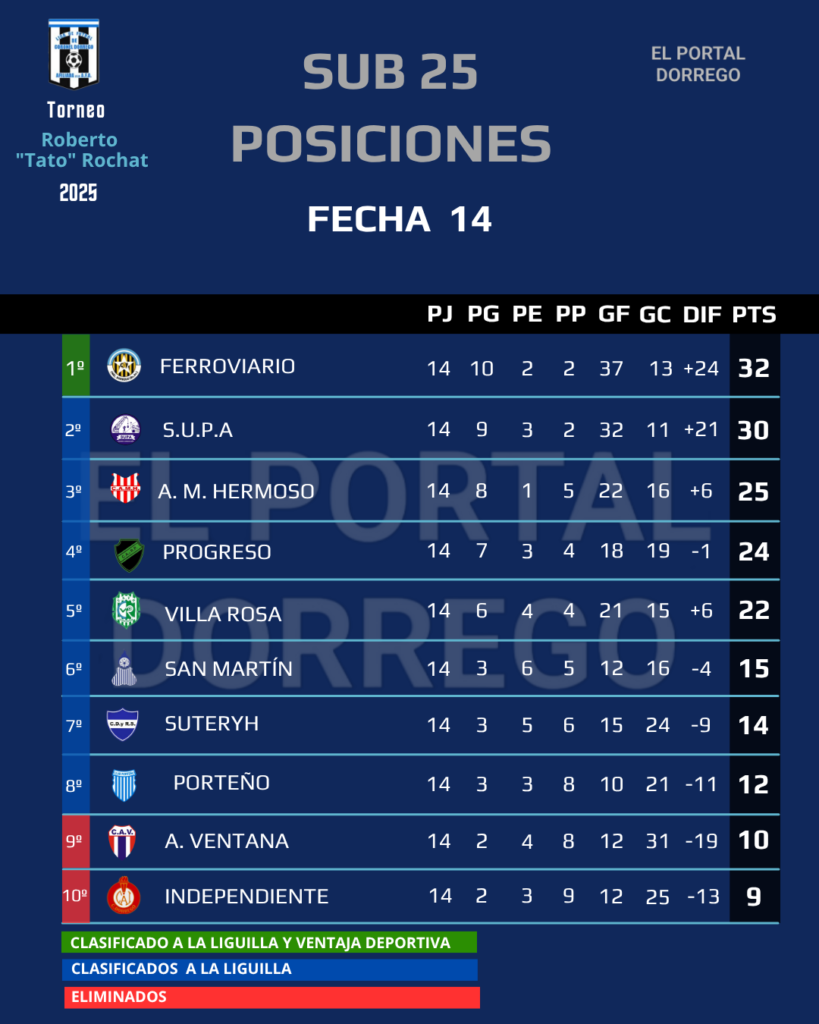819x1024 pixels.
Task: Click the FERROVIARIO team name
Action: [x=227, y=366]
